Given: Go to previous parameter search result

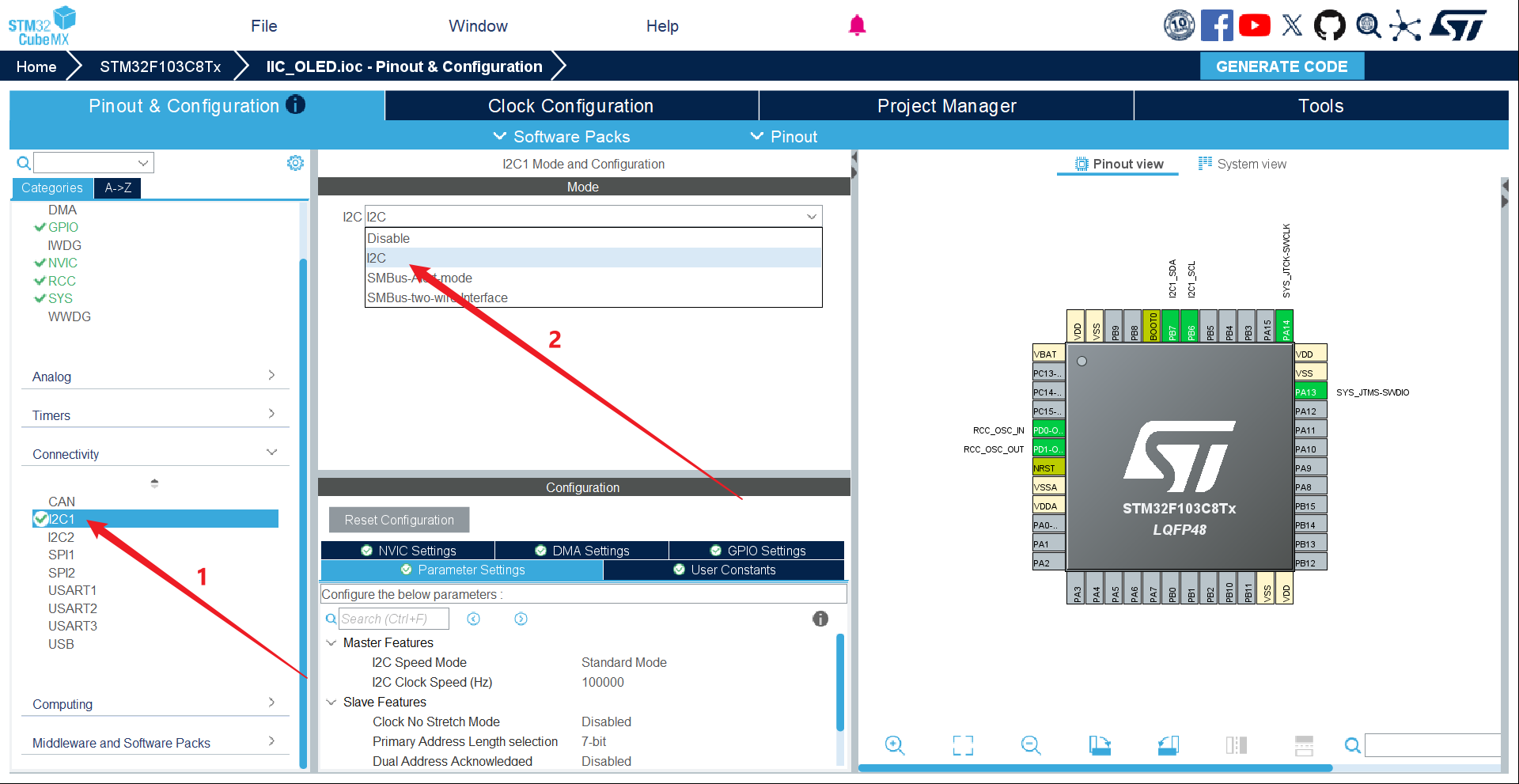Looking at the screenshot, I should pyautogui.click(x=473, y=619).
